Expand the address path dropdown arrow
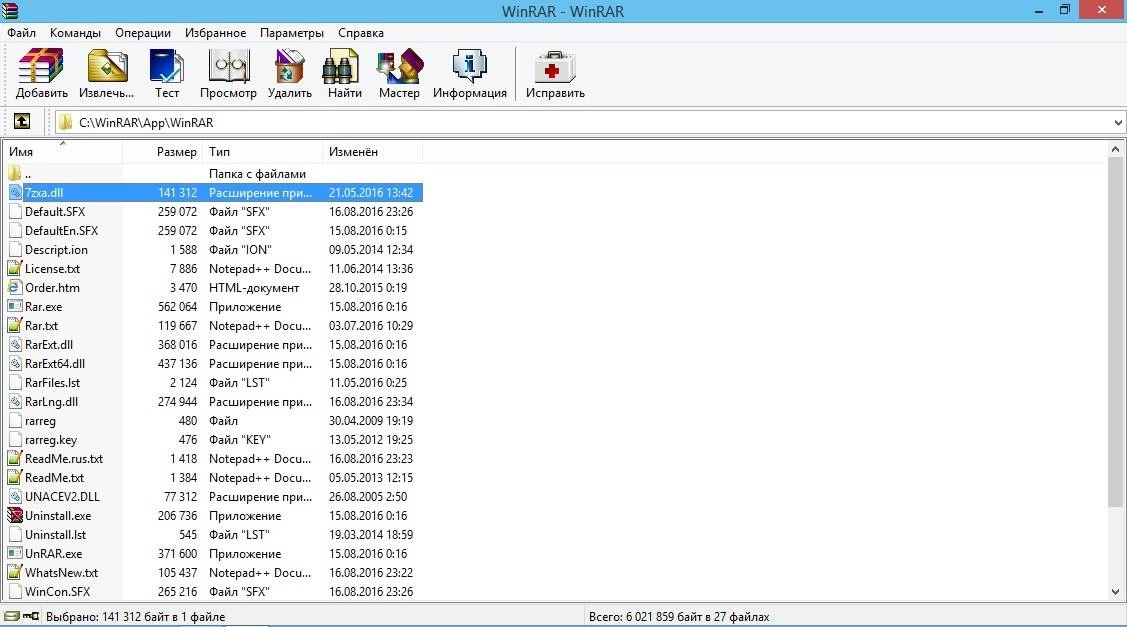This screenshot has height=627, width=1127. (1118, 122)
